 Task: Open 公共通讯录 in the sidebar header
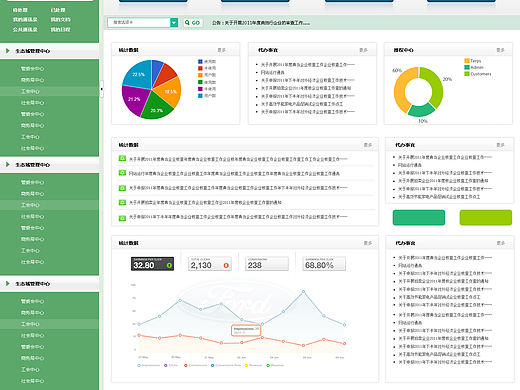(x=25, y=29)
